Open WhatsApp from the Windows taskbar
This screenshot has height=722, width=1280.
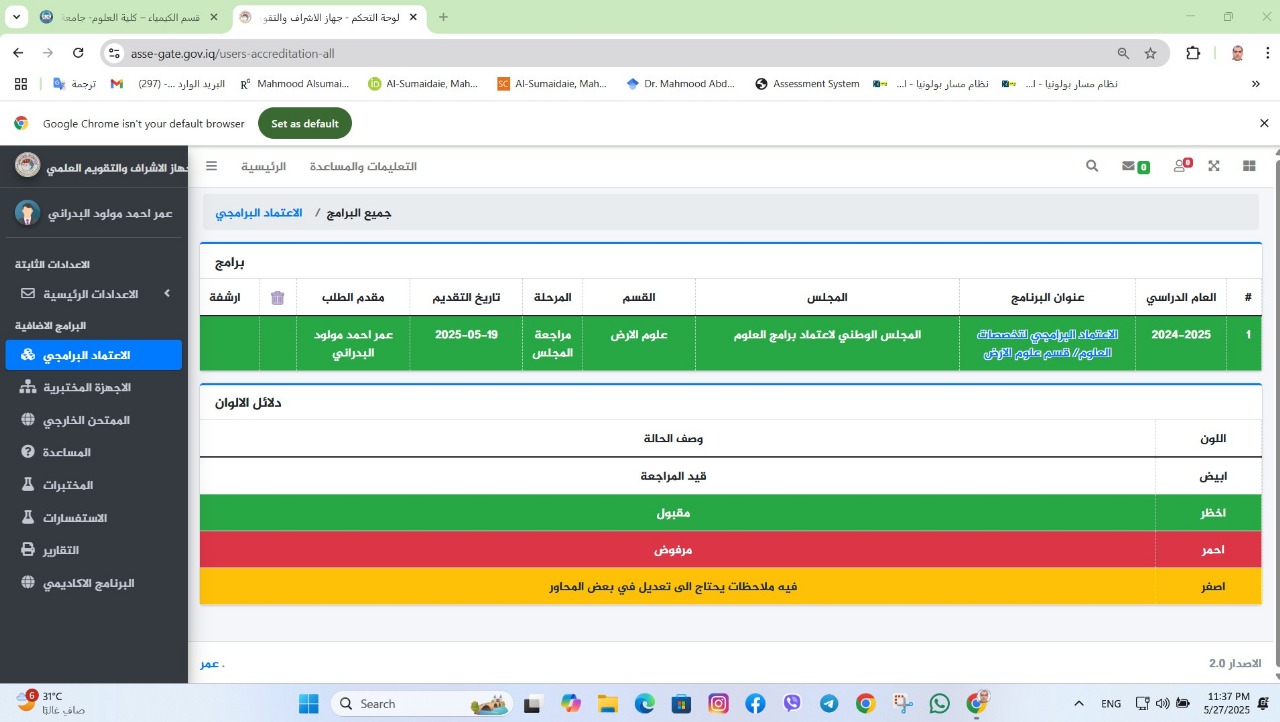pyautogui.click(x=939, y=703)
